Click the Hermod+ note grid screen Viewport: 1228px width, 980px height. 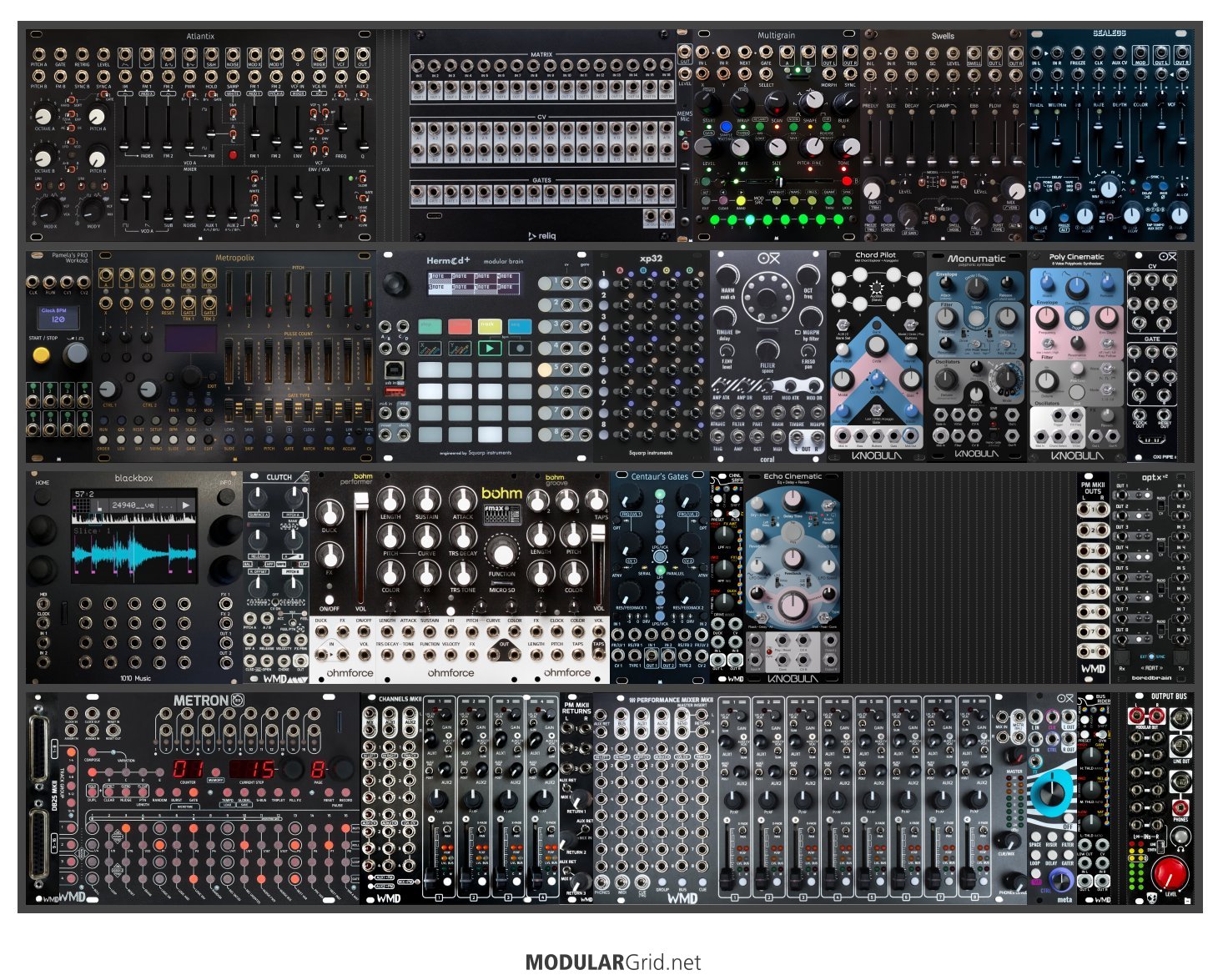tap(472, 282)
